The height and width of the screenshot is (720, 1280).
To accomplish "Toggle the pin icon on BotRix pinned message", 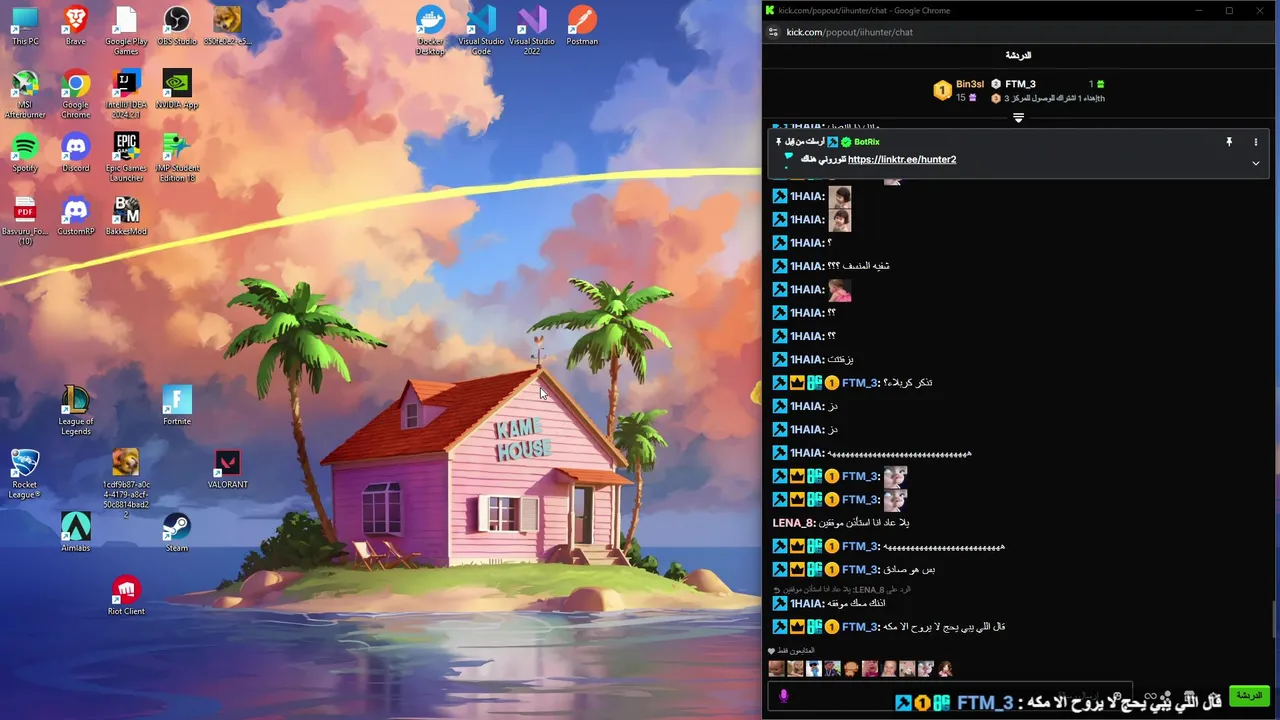I will tap(1229, 142).
